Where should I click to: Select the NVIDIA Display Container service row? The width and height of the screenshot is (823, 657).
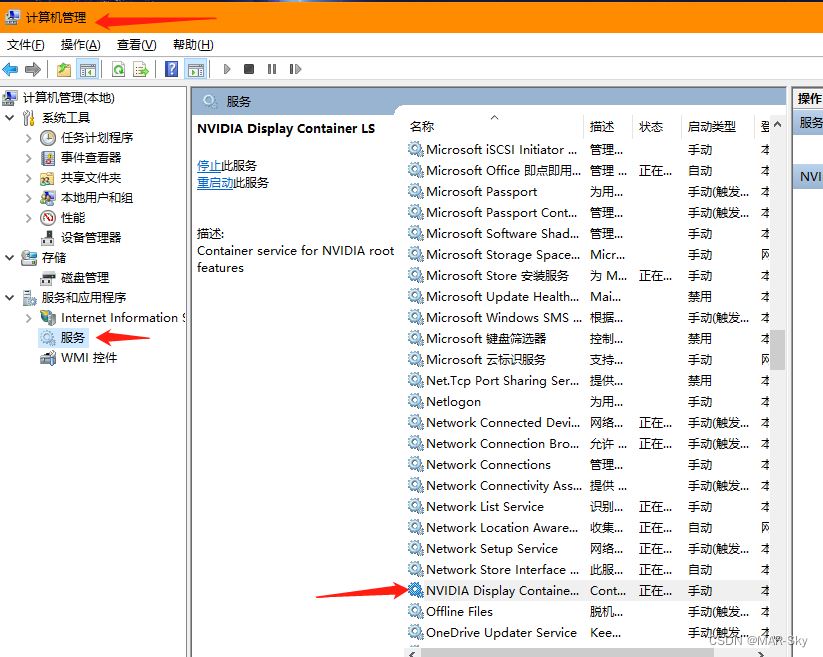(x=588, y=591)
